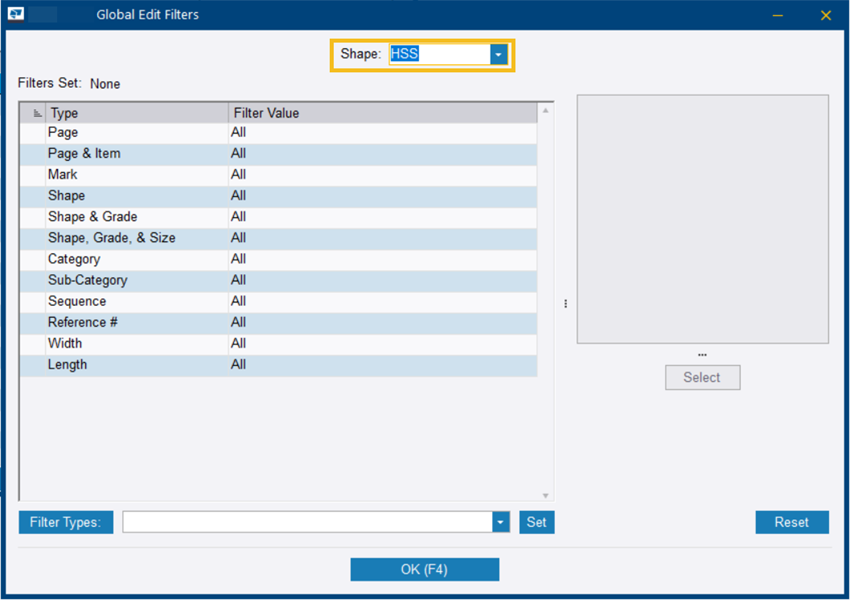This screenshot has width=850, height=600.
Task: Click the Select button under the preview area
Action: (x=702, y=377)
